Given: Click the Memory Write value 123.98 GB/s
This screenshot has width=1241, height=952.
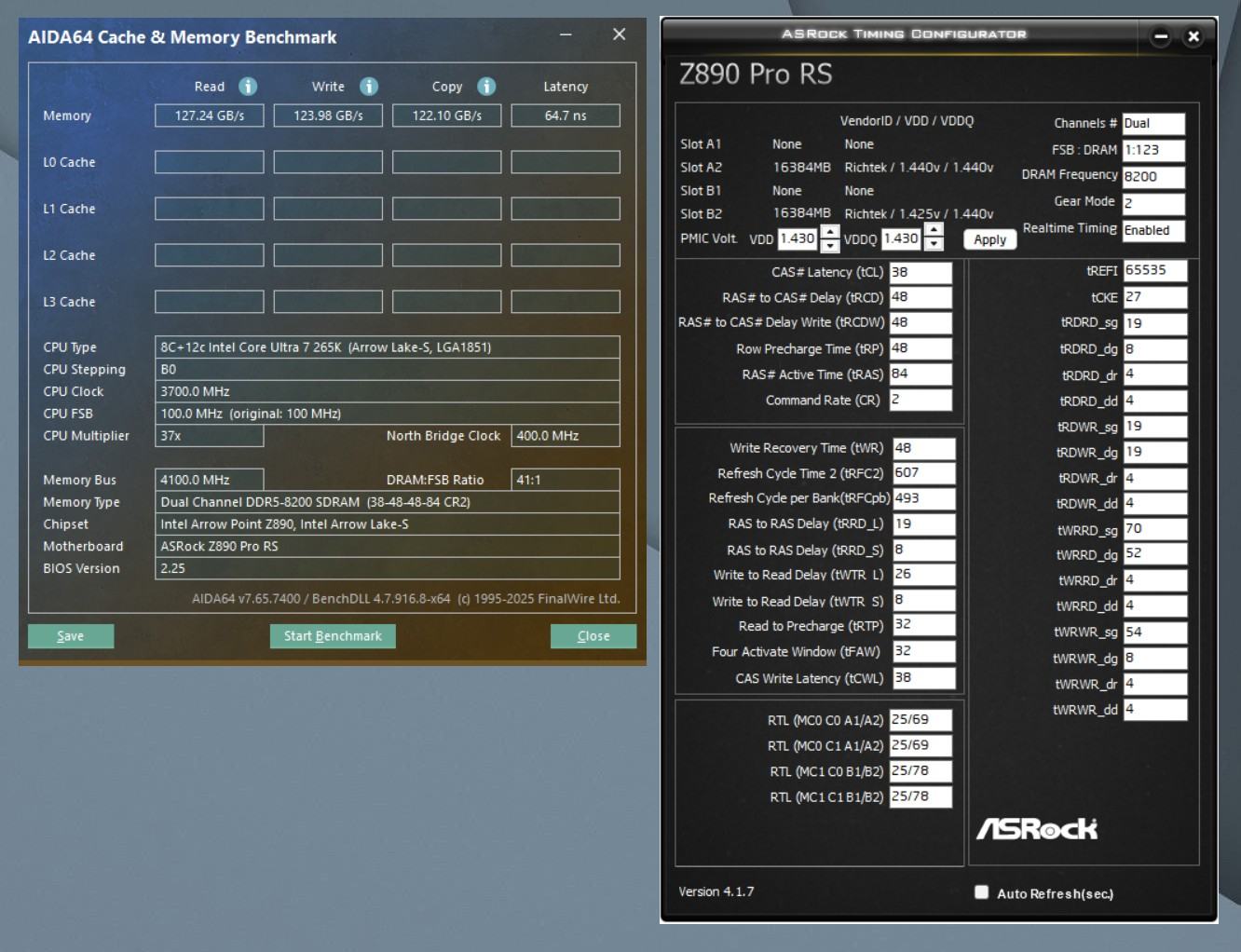Looking at the screenshot, I should tap(328, 116).
